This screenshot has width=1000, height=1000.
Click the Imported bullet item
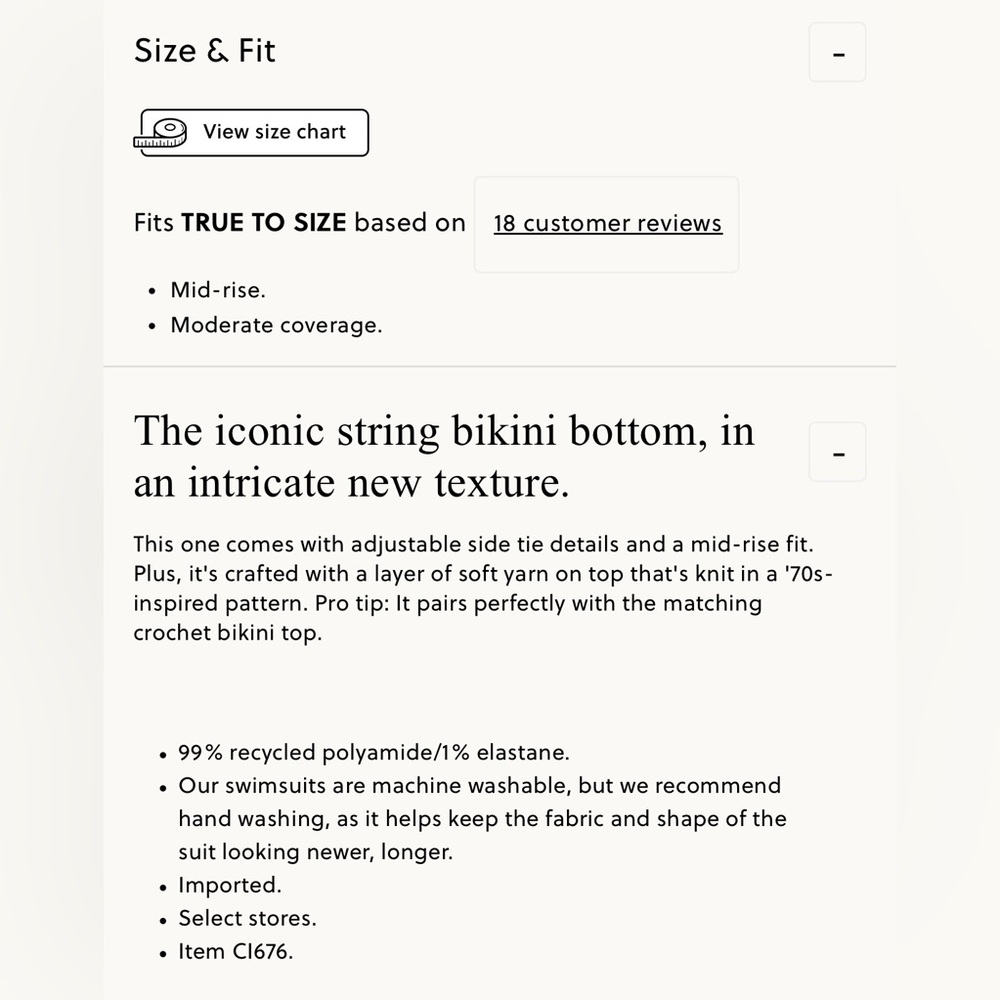230,885
